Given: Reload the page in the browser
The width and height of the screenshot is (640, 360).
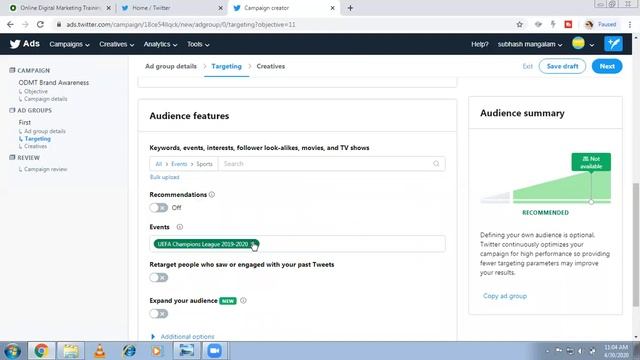Looking at the screenshot, I should (40, 24).
